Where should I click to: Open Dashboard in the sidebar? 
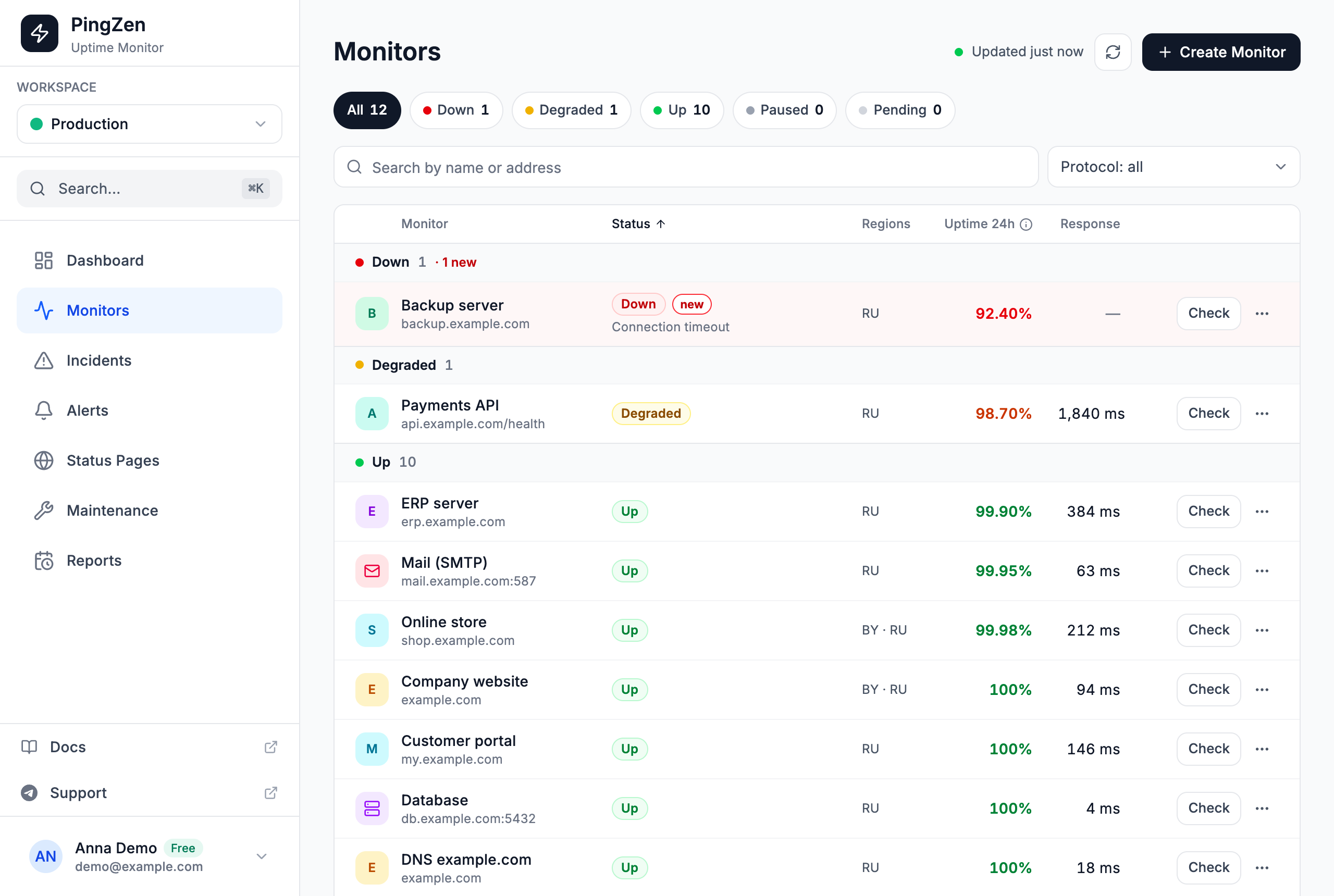coord(149,260)
